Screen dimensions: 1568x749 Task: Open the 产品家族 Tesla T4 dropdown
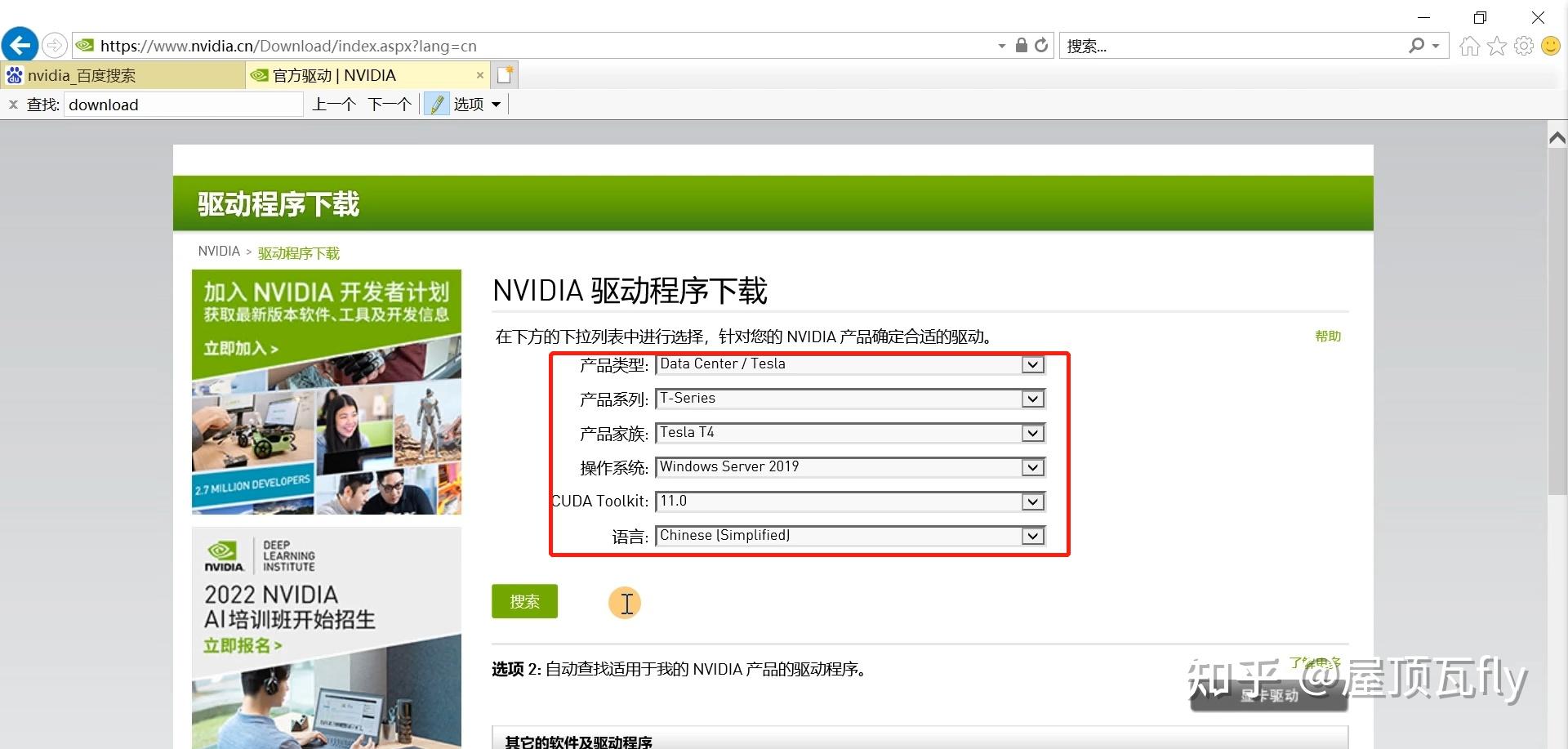pos(850,433)
